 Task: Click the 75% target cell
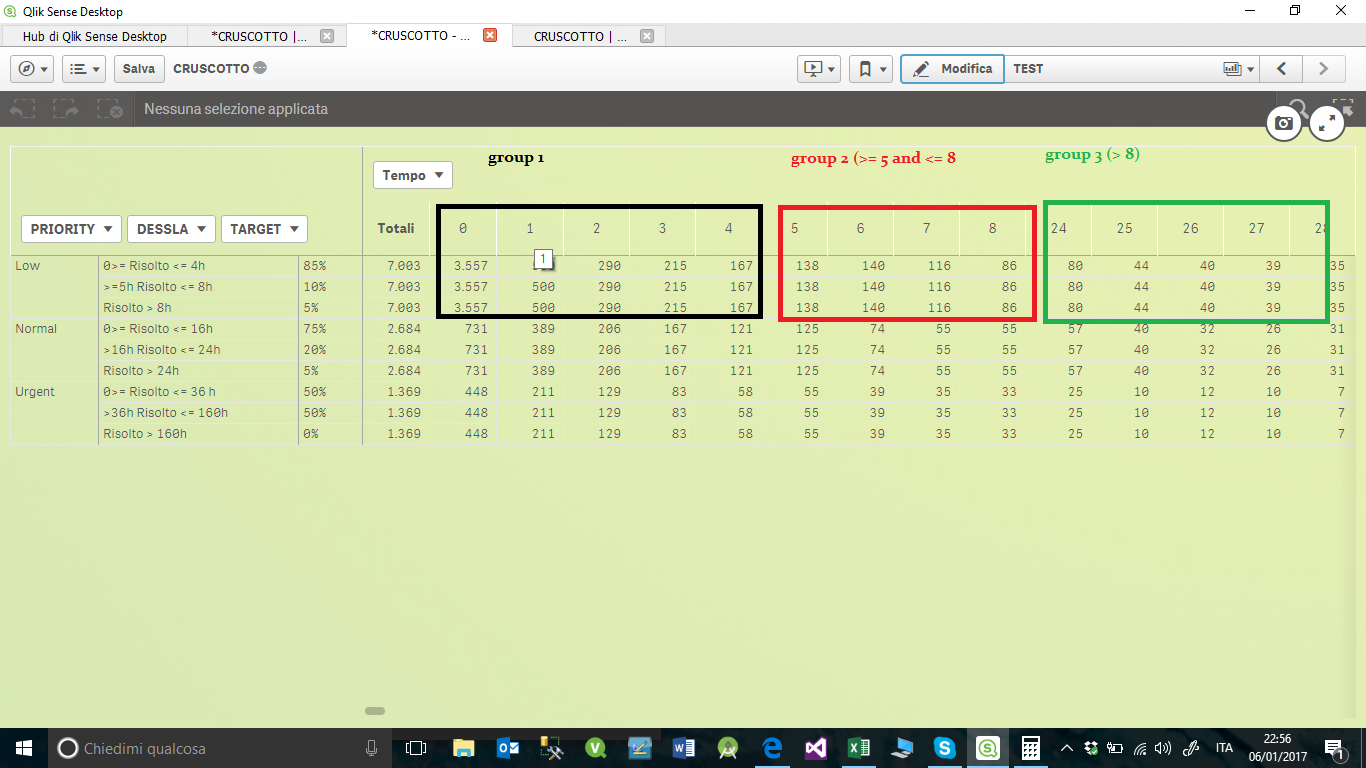[315, 328]
